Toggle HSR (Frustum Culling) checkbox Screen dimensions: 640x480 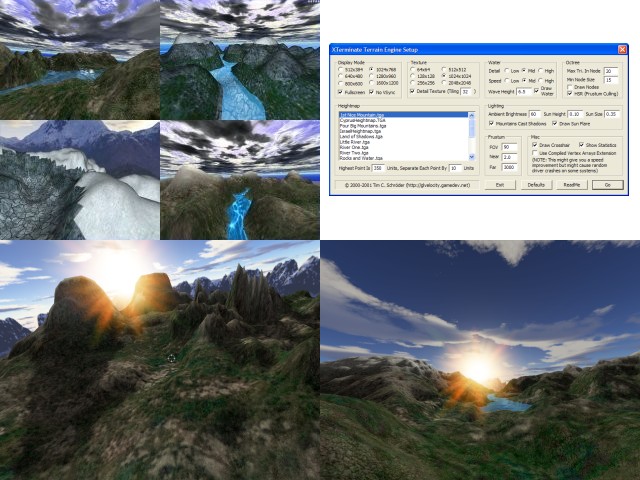coord(570,94)
